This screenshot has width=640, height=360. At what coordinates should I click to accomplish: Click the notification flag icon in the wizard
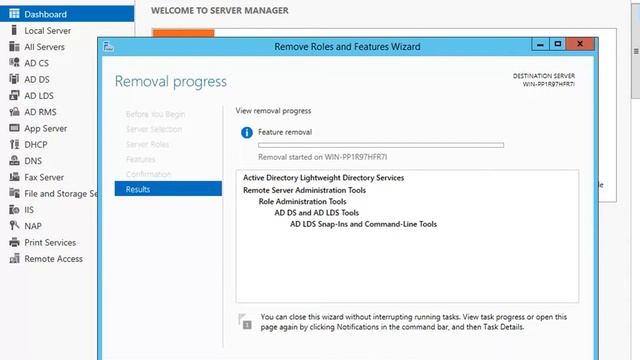pos(245,322)
